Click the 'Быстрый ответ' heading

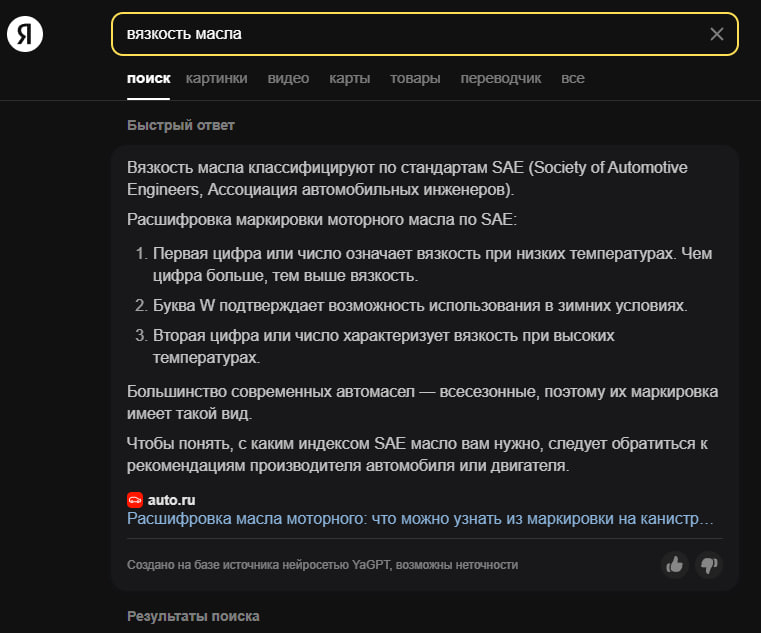(180, 125)
